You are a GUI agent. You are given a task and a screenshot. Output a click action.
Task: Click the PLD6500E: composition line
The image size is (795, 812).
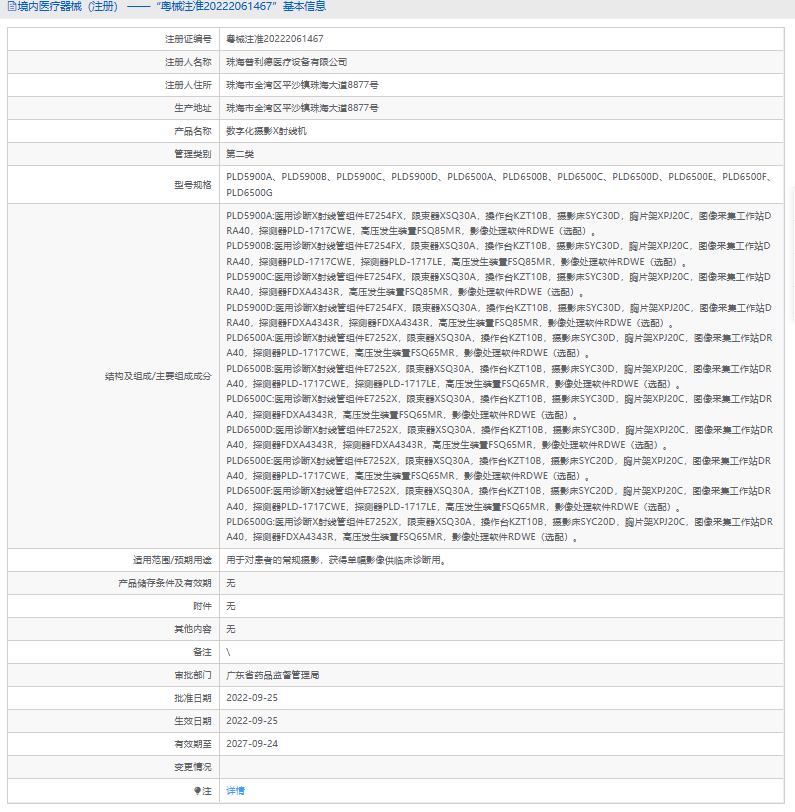point(499,468)
